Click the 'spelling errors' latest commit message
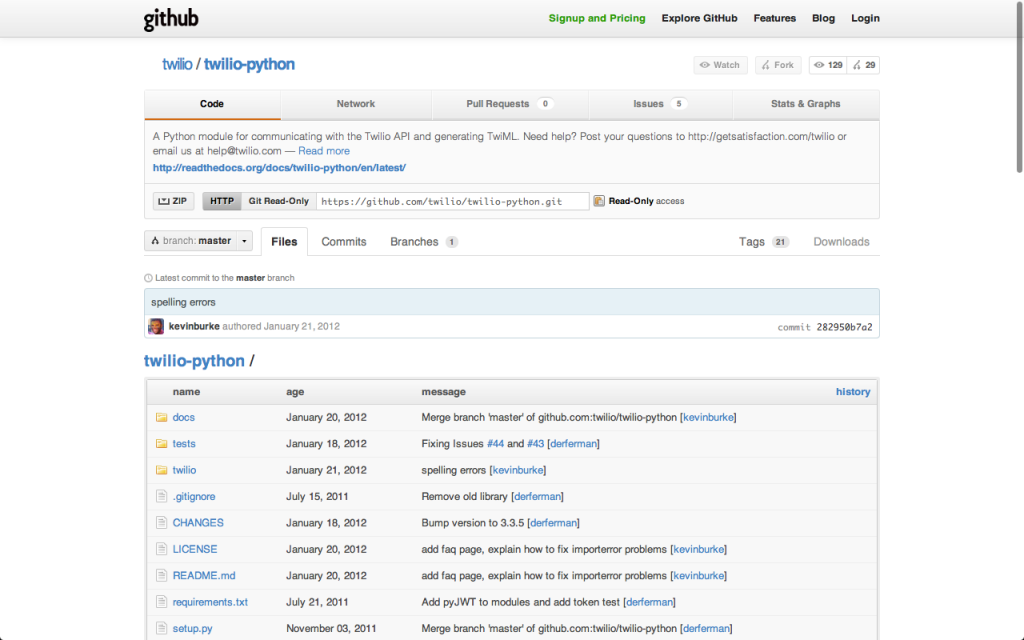The image size is (1024, 640). click(x=184, y=302)
